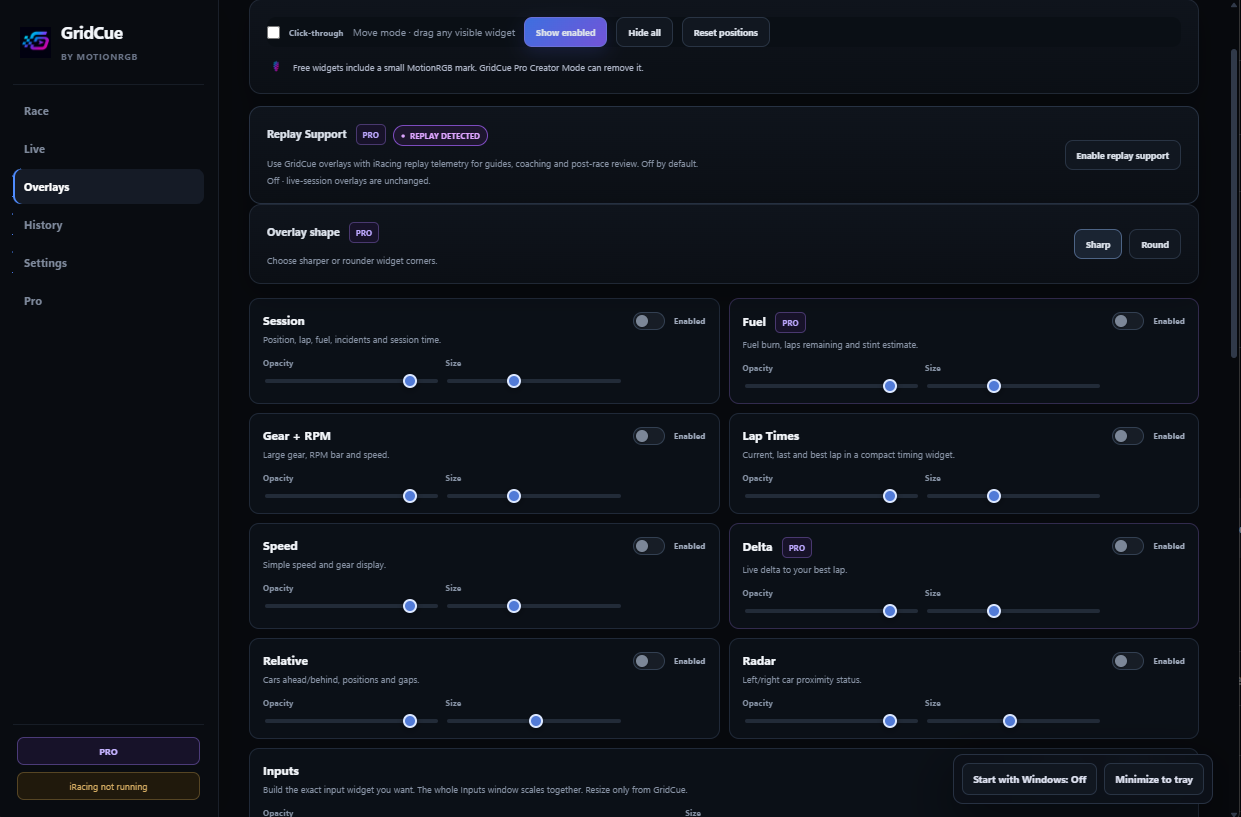
Task: Click the Session Opacity slider handle
Action: (410, 381)
